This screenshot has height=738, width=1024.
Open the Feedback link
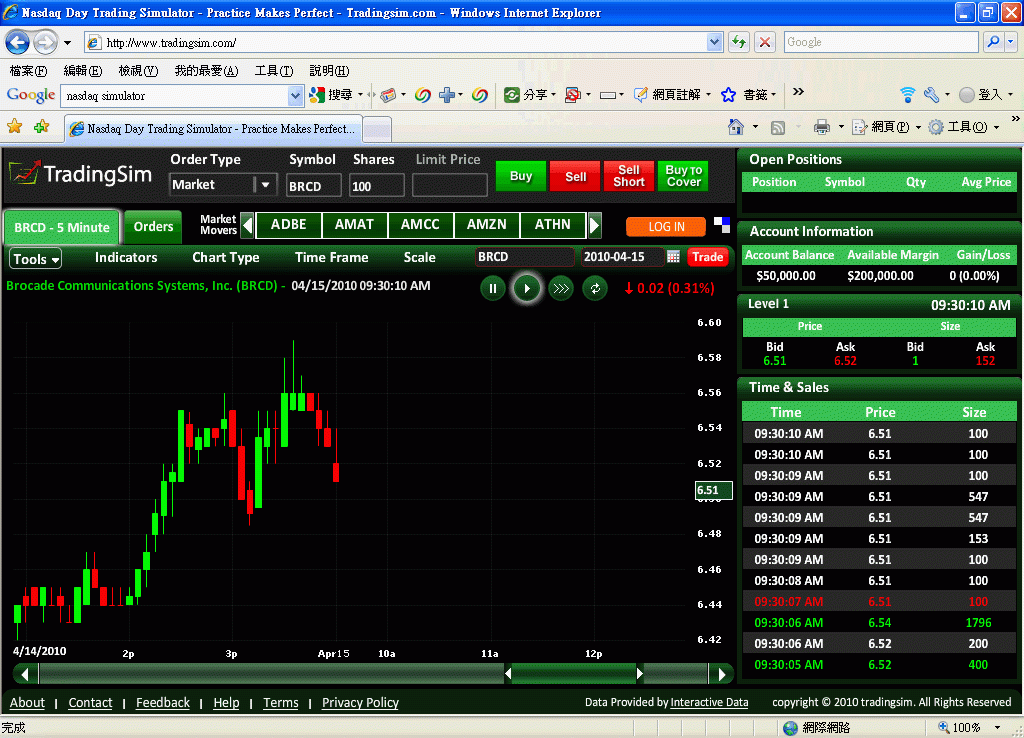click(163, 703)
